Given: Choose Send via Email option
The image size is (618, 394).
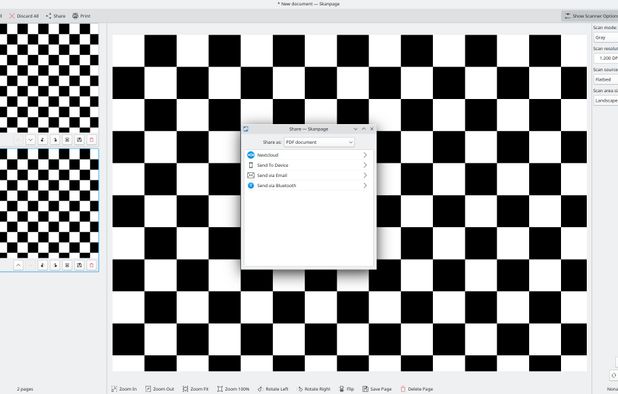Looking at the screenshot, I should coord(308,175).
